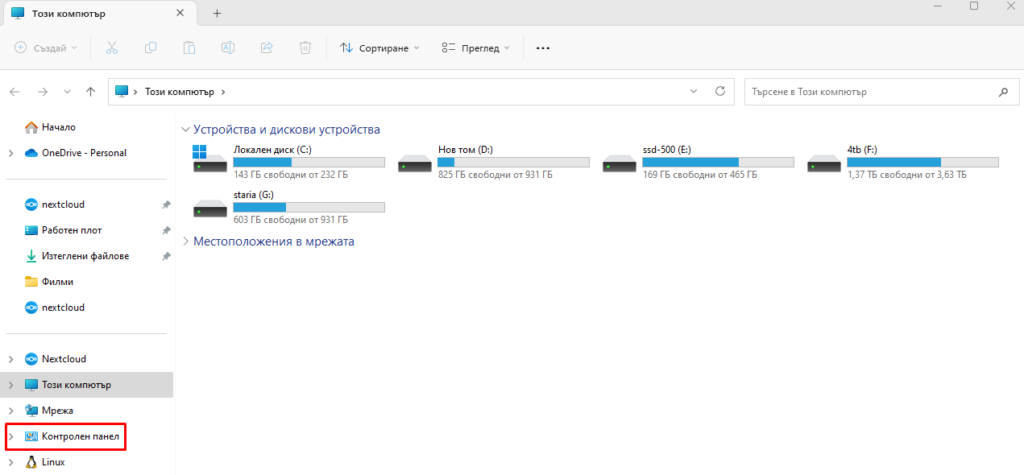Unpin Работен плот from quick access

coord(166,231)
